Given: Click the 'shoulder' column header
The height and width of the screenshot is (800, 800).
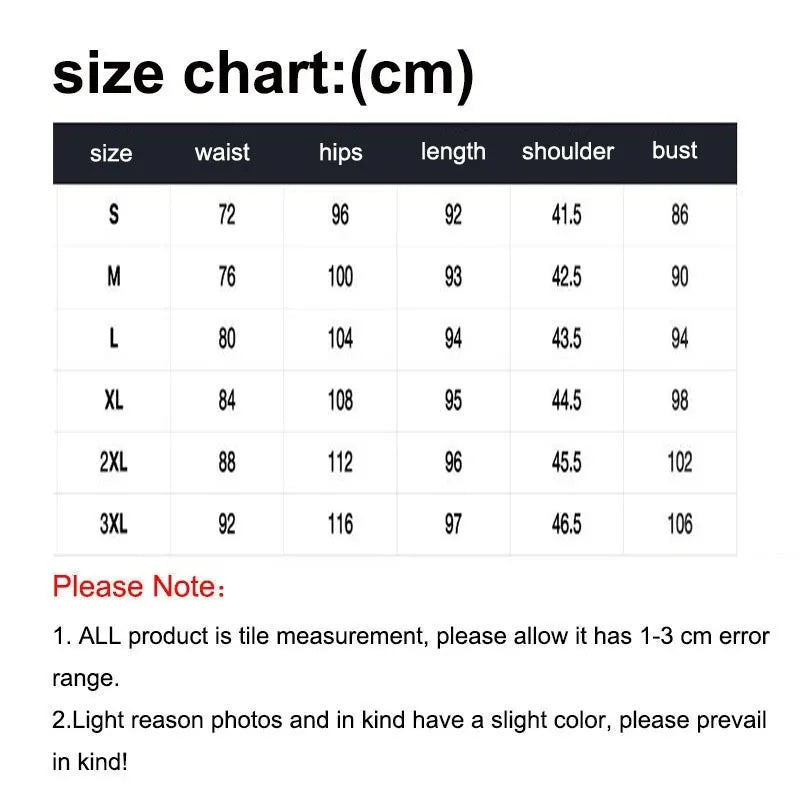Looking at the screenshot, I should click(x=567, y=152).
